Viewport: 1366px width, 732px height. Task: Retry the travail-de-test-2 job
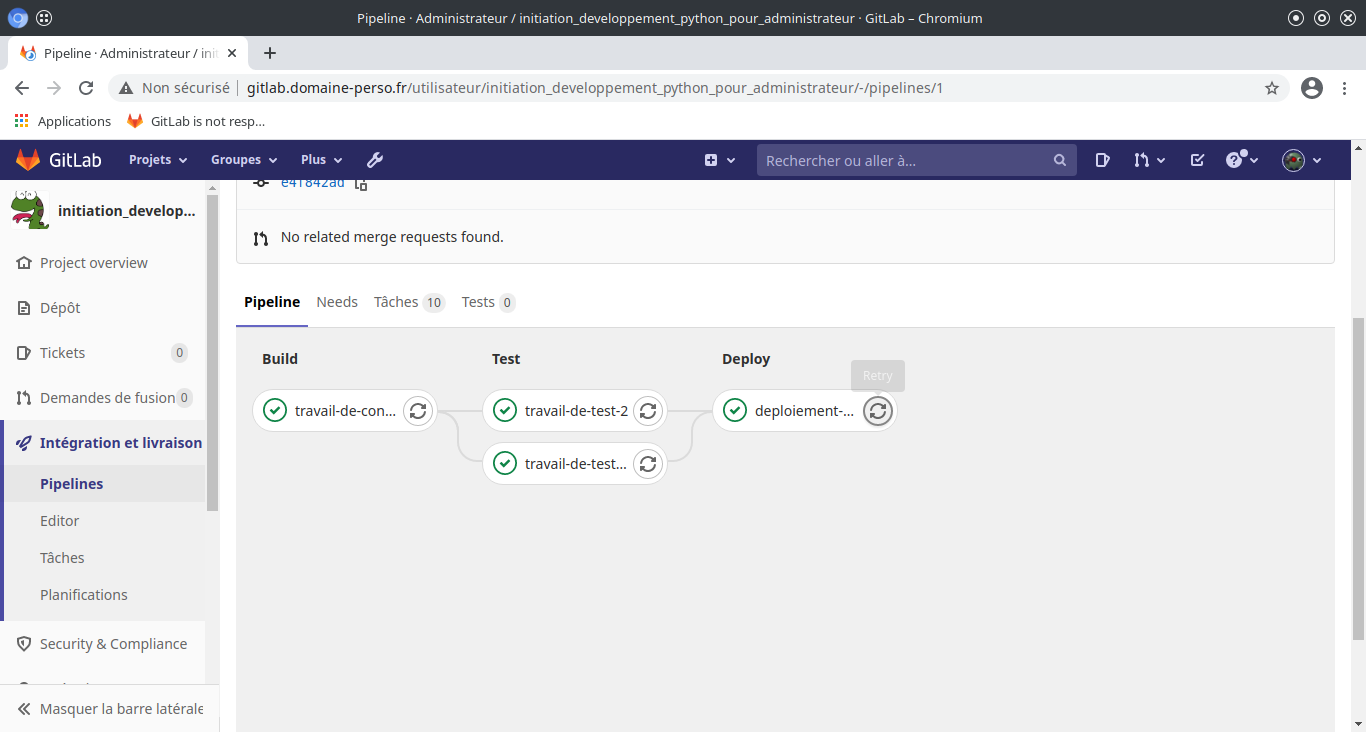tap(648, 411)
